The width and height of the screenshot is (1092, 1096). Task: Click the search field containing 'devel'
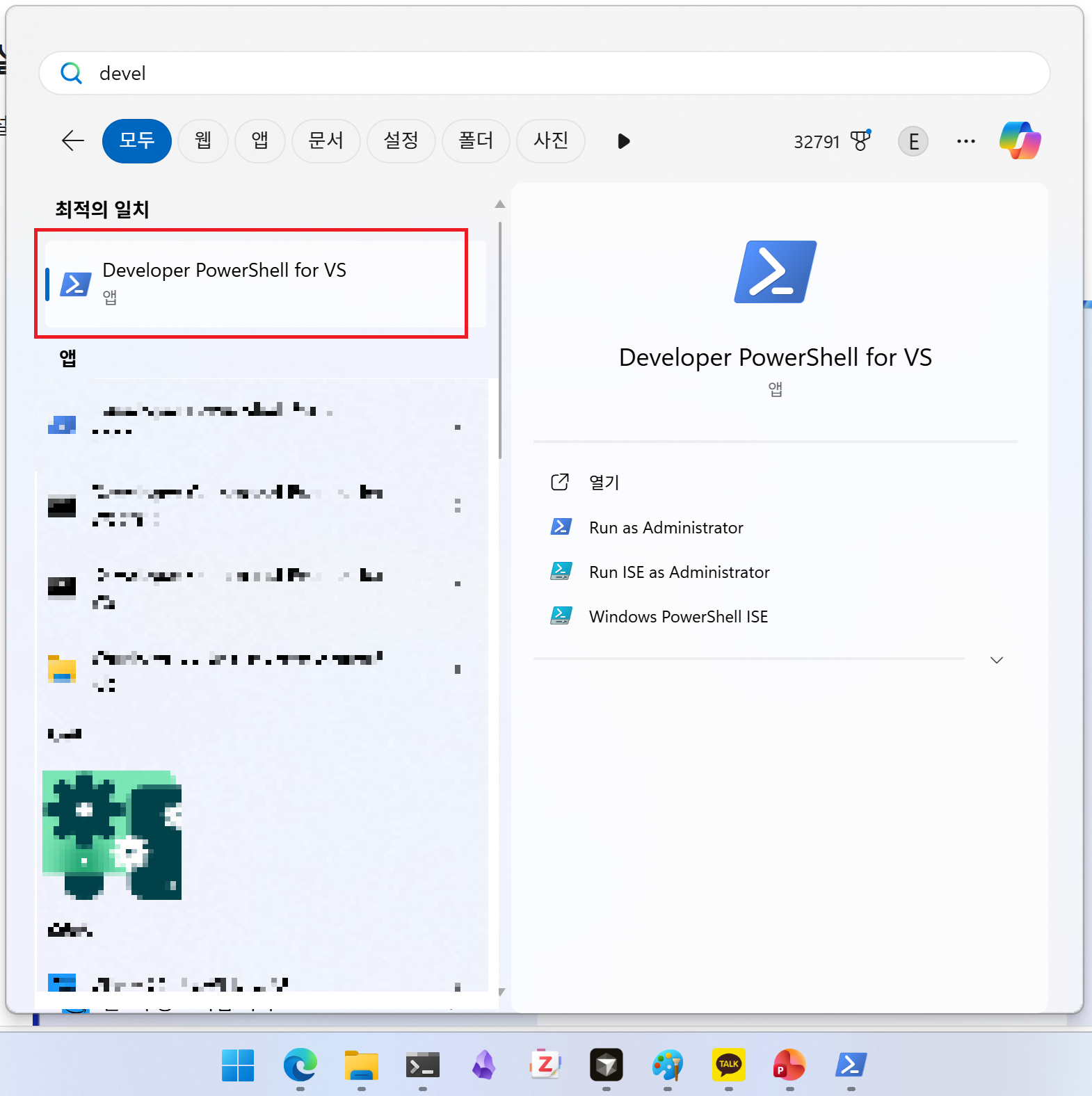pos(544,73)
